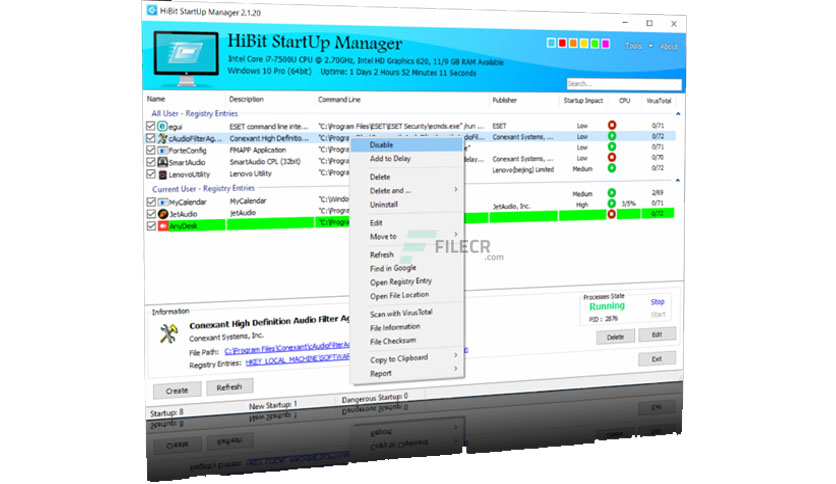This screenshot has width=836, height=484.
Task: Click the LenovoUtility row icon
Action: point(163,174)
